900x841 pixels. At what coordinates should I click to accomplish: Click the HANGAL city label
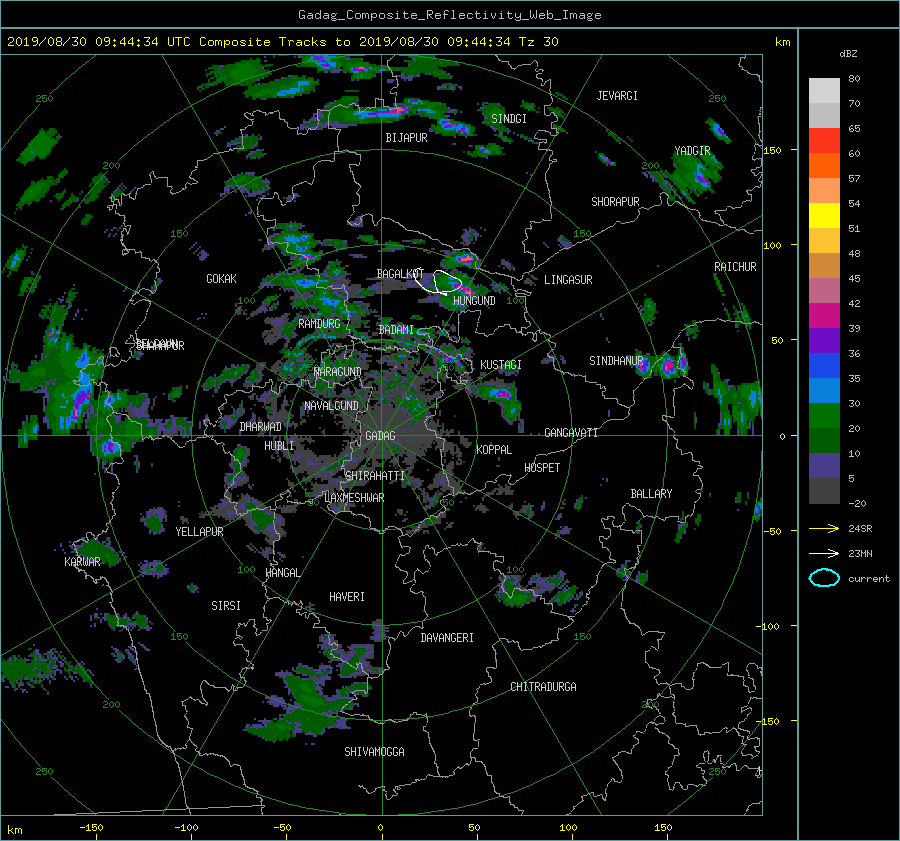pos(282,573)
